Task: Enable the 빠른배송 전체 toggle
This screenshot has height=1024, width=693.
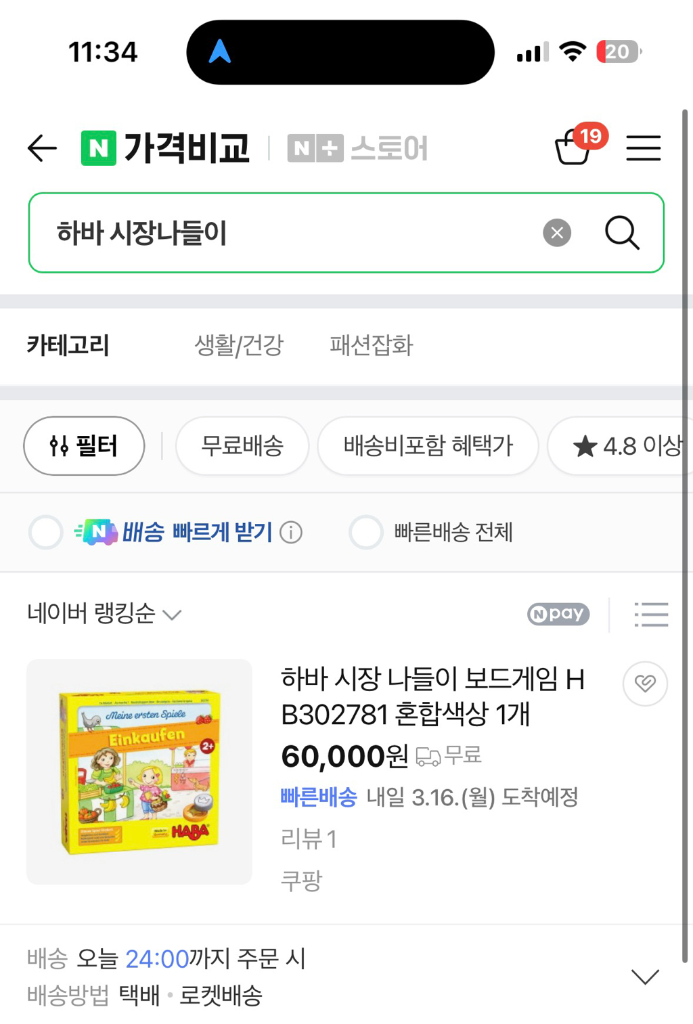Action: (367, 531)
